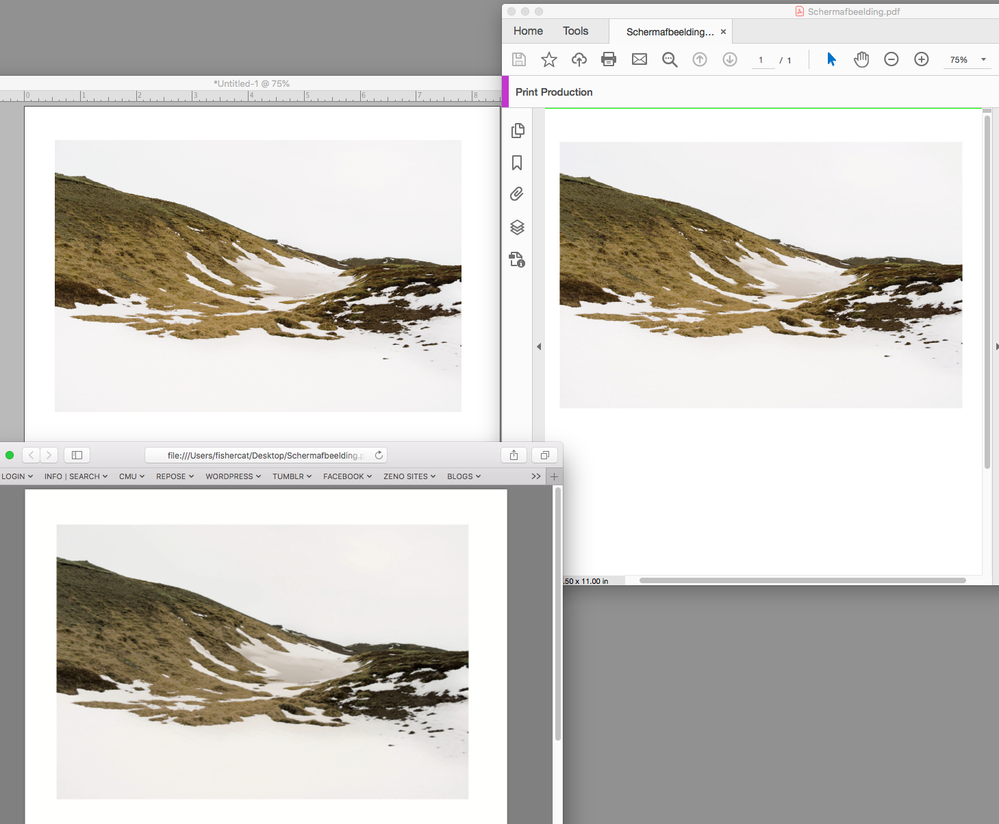Print the Schermafbeelding.pdf document
Image resolution: width=999 pixels, height=824 pixels.
[x=609, y=59]
